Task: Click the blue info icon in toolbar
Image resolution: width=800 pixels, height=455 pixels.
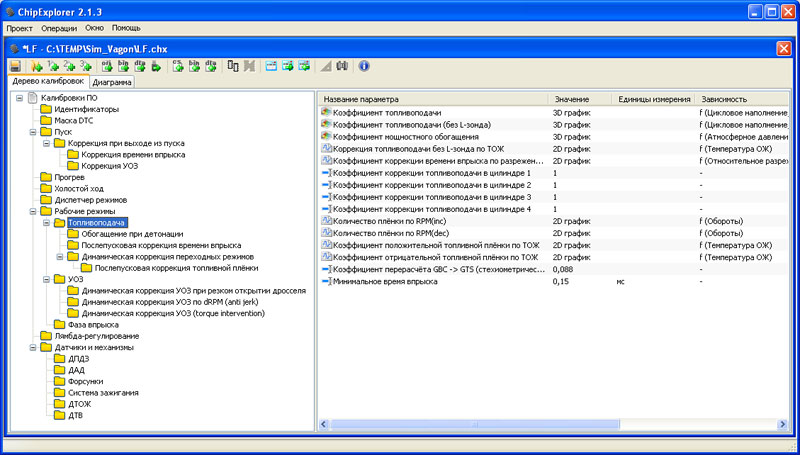Action: [x=364, y=66]
